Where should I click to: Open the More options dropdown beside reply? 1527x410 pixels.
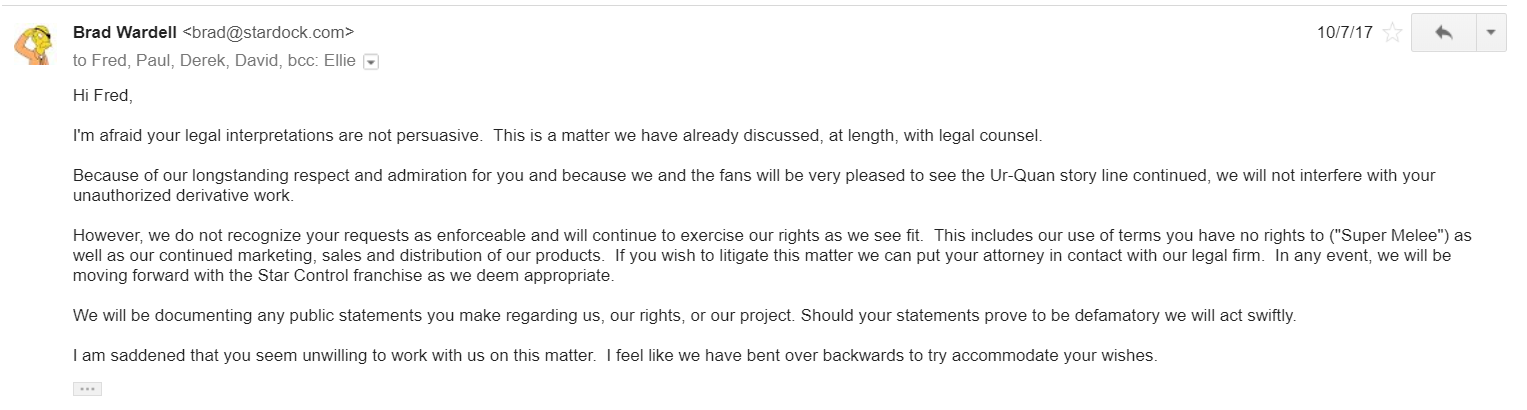tap(1490, 33)
